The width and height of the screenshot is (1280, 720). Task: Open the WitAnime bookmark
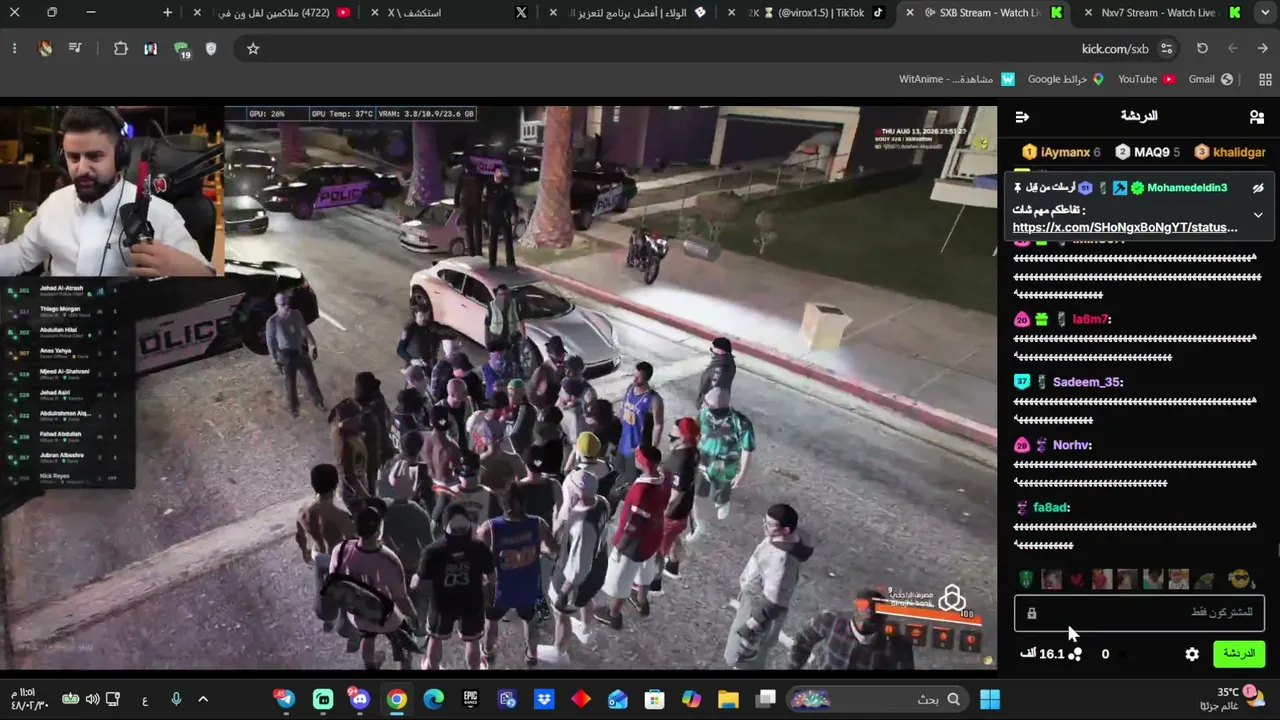click(x=957, y=79)
